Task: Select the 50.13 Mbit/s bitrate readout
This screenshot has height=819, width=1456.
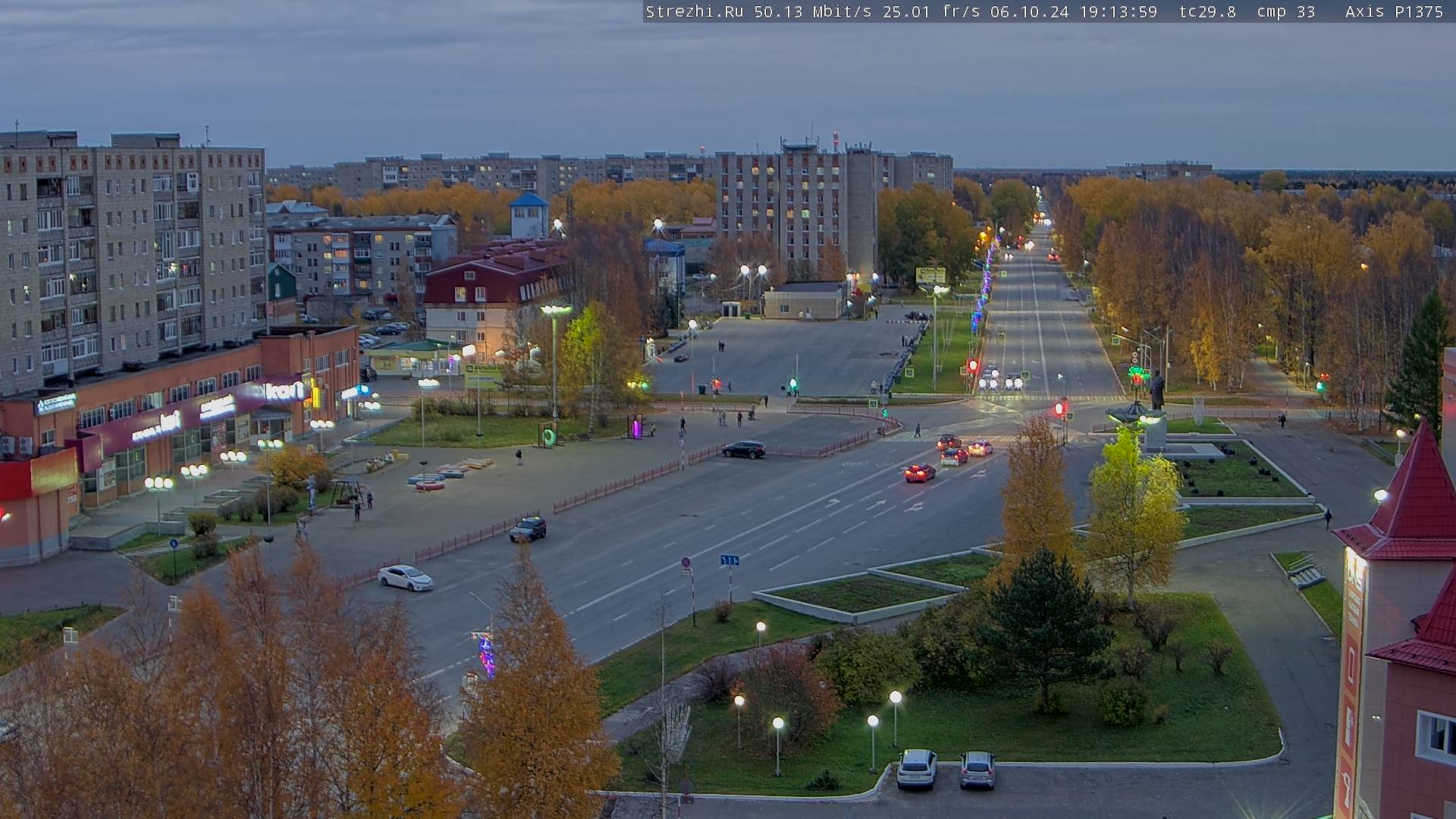Action: click(814, 12)
